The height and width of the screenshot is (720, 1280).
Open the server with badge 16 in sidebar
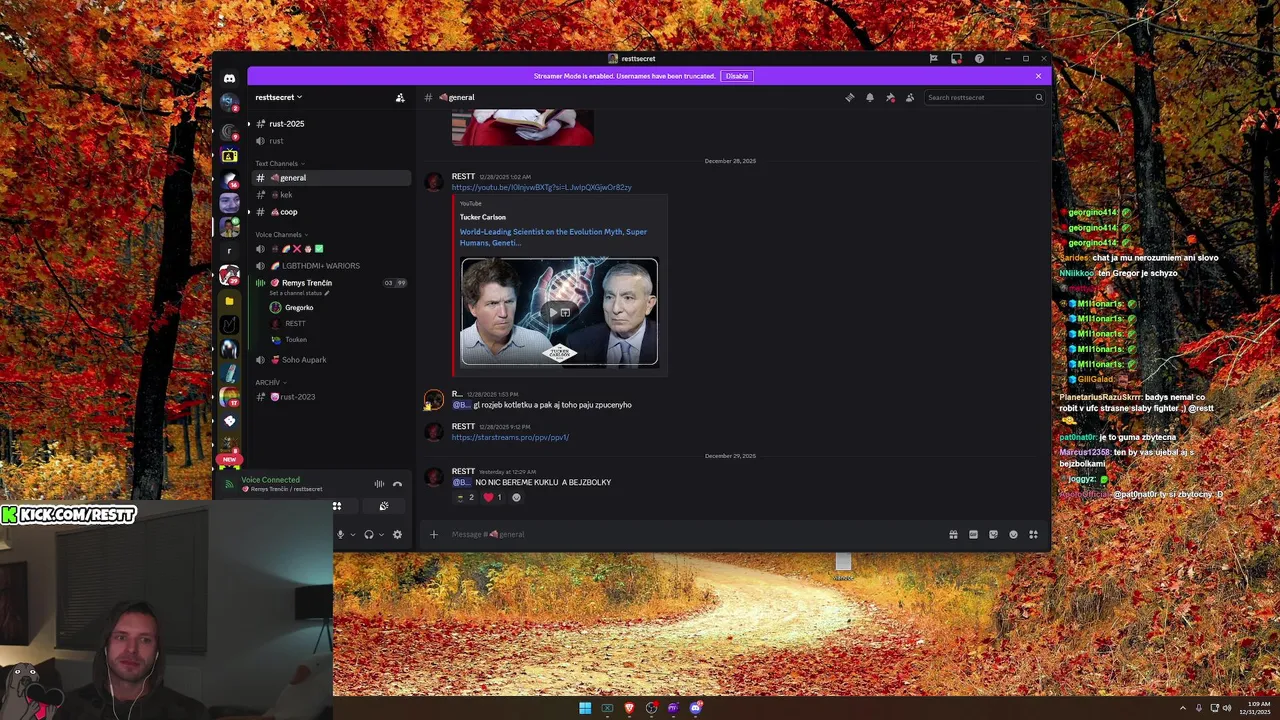point(229,180)
